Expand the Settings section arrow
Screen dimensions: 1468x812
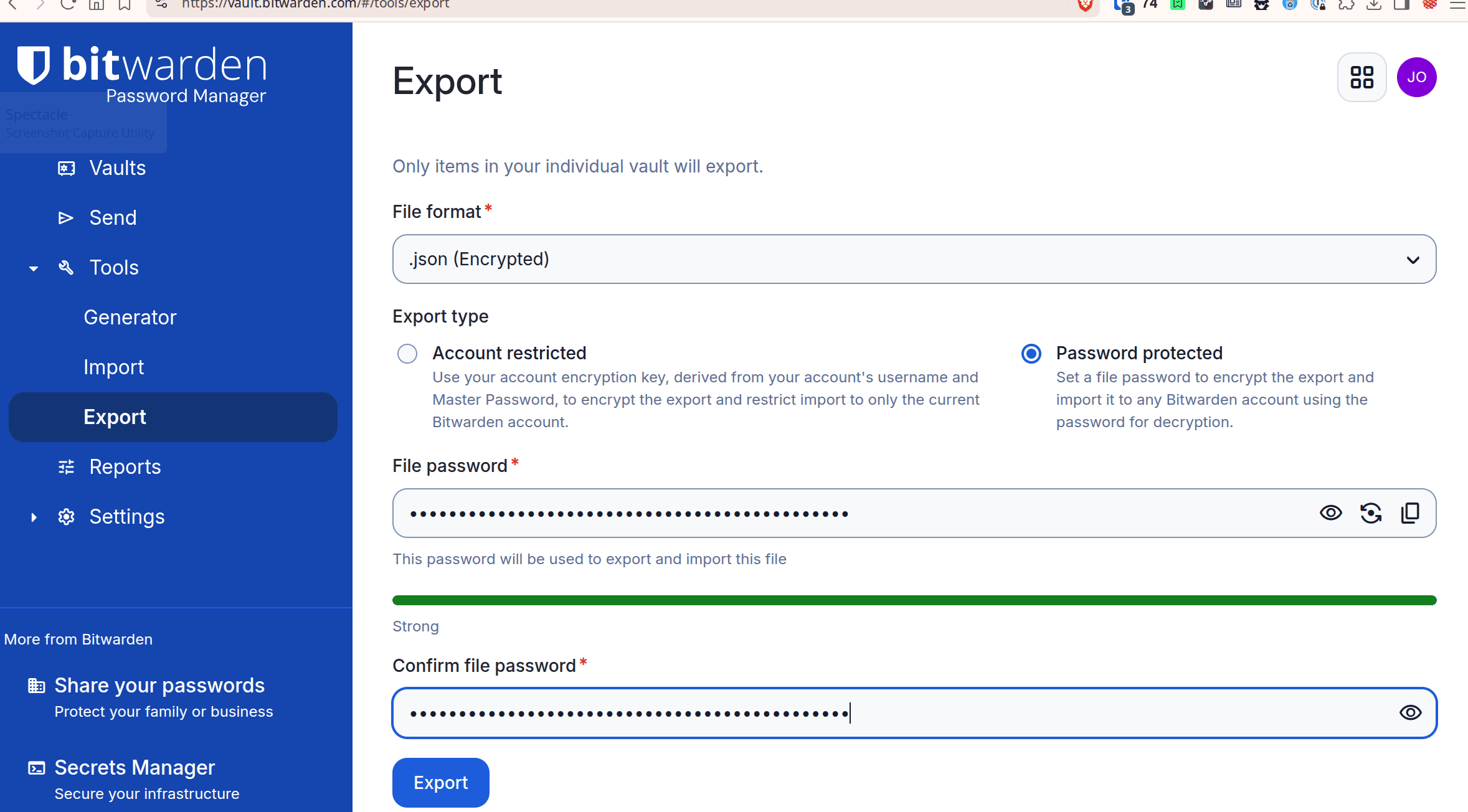[x=34, y=517]
